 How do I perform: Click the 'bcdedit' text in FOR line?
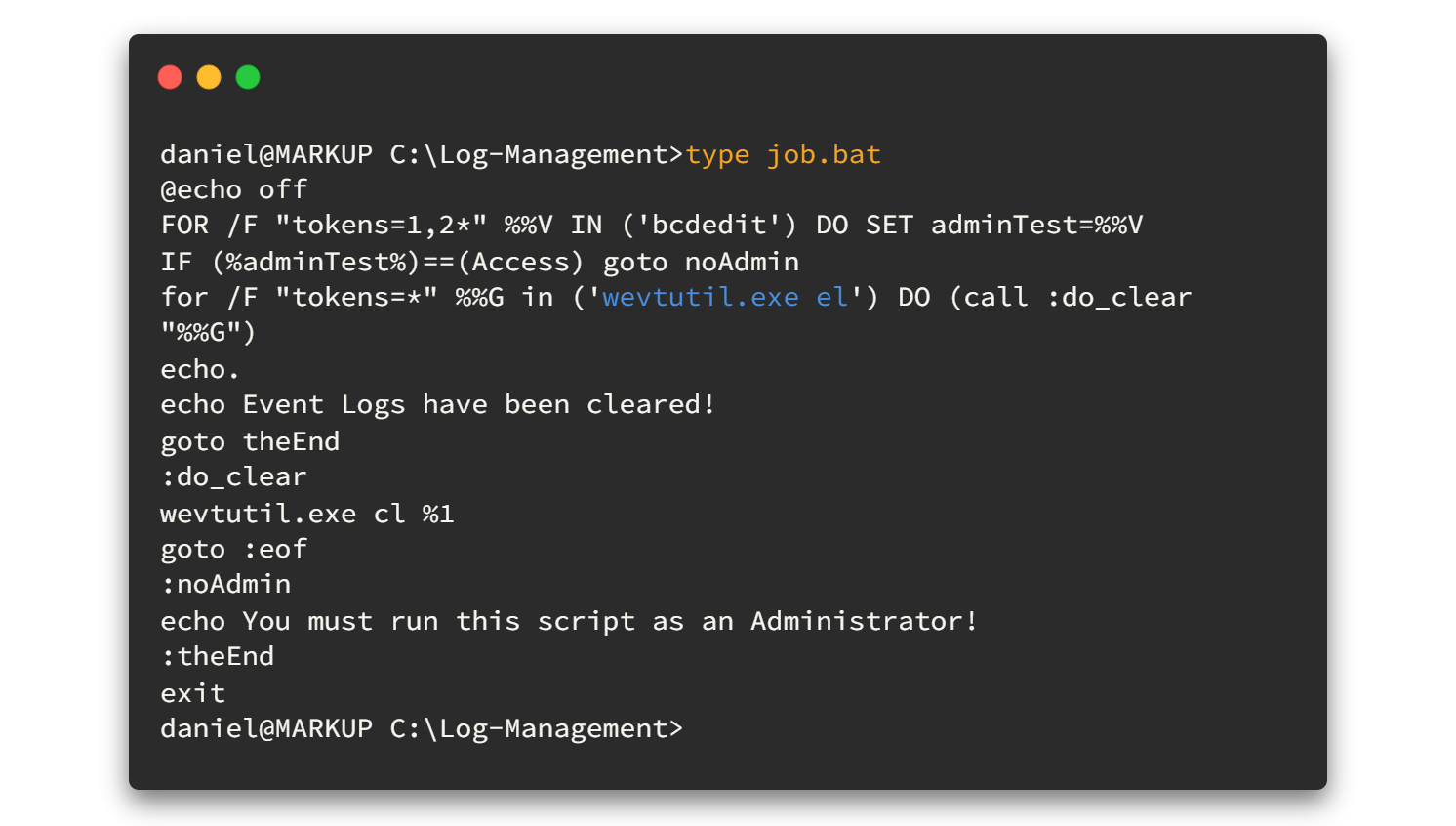click(x=708, y=226)
